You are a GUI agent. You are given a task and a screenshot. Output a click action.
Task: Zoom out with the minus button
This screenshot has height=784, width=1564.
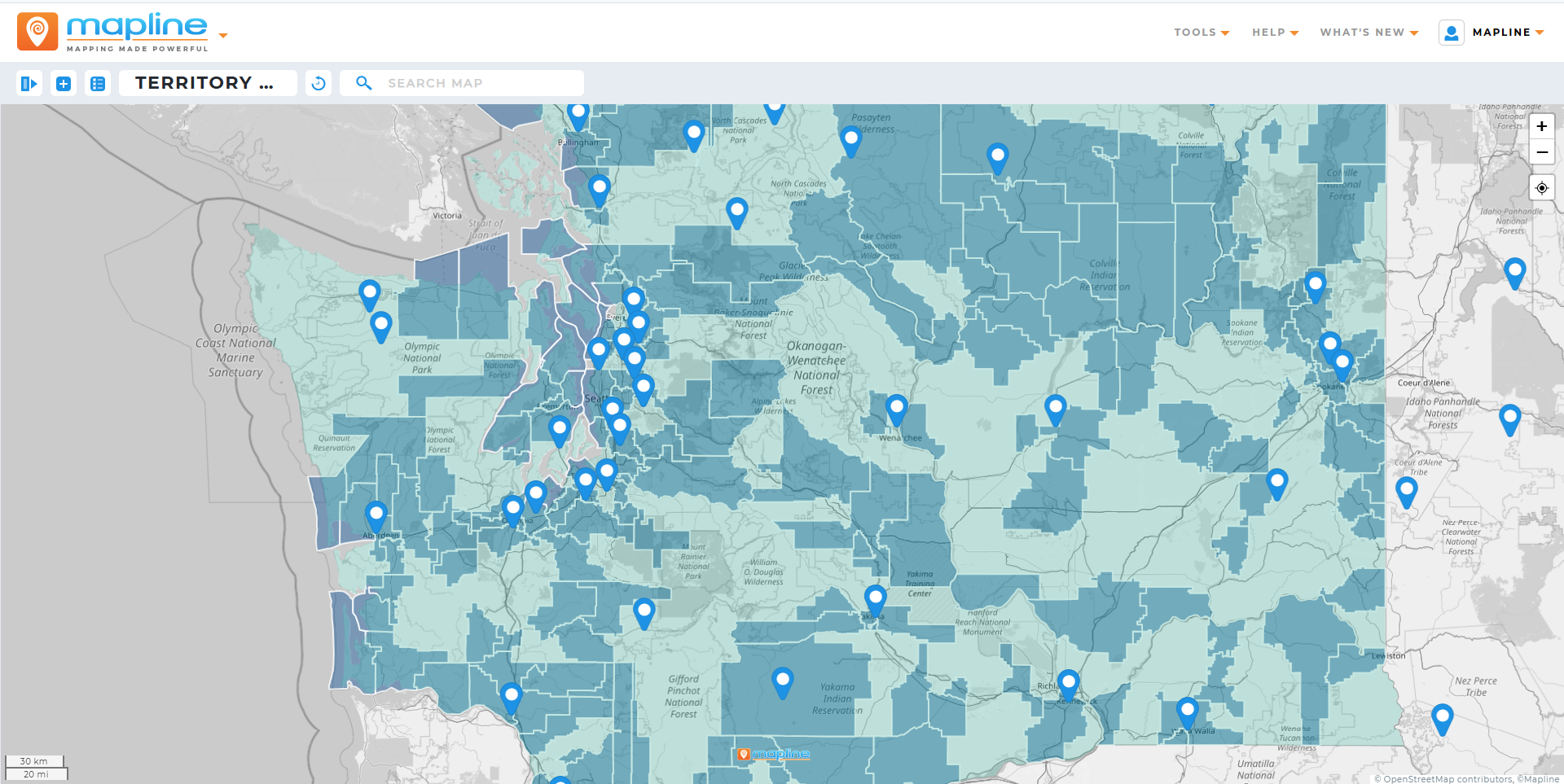[1542, 152]
